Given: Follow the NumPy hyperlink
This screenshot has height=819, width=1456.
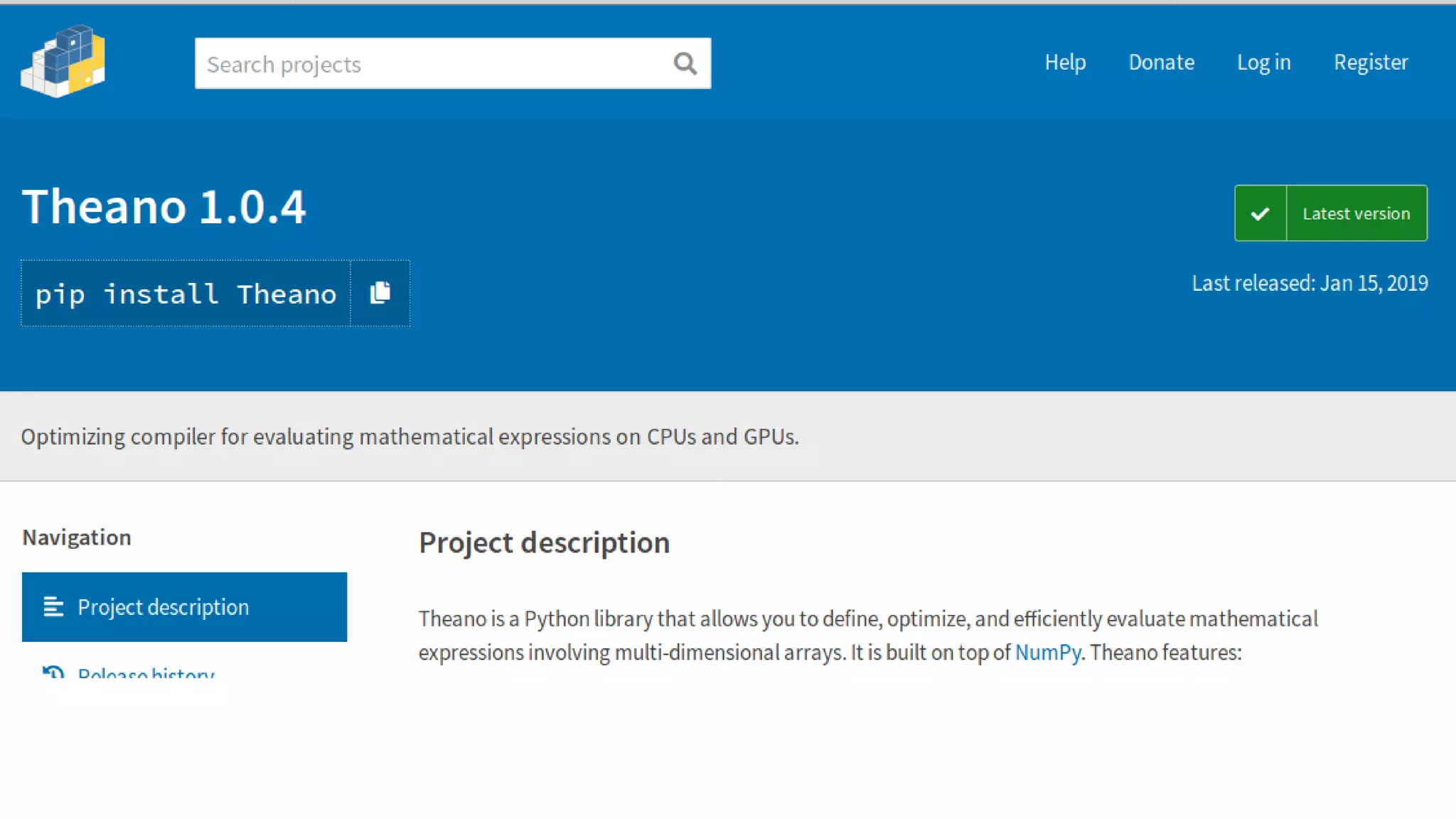Looking at the screenshot, I should coord(1047,652).
